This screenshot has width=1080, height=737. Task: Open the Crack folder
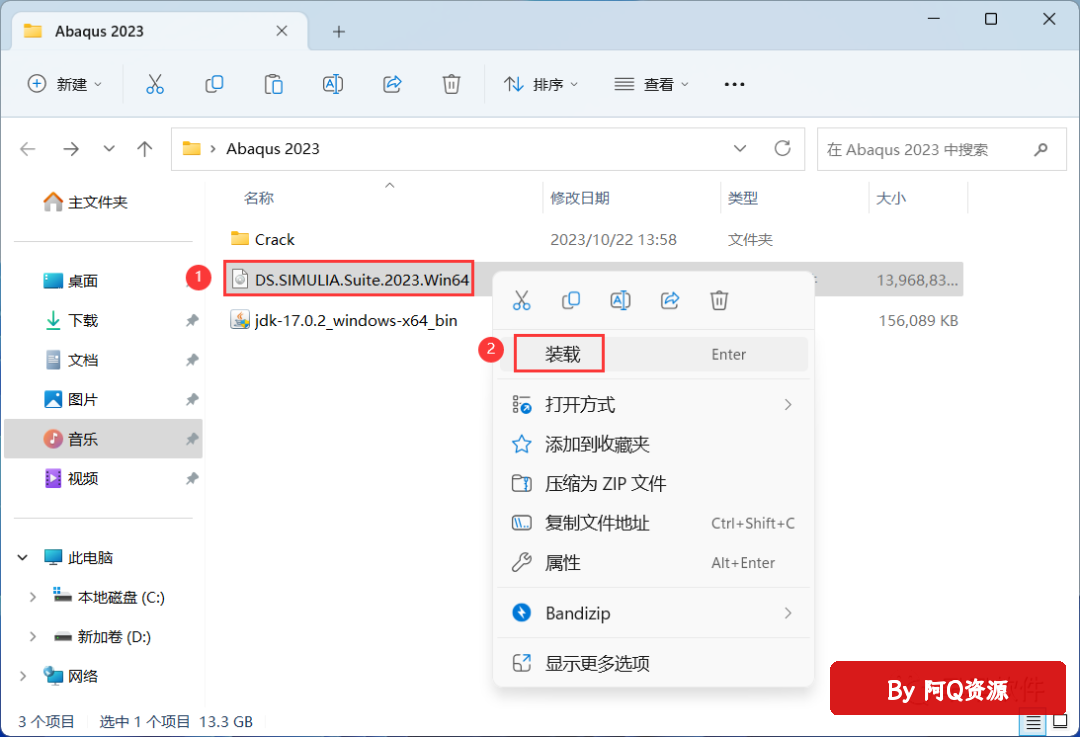(x=274, y=240)
